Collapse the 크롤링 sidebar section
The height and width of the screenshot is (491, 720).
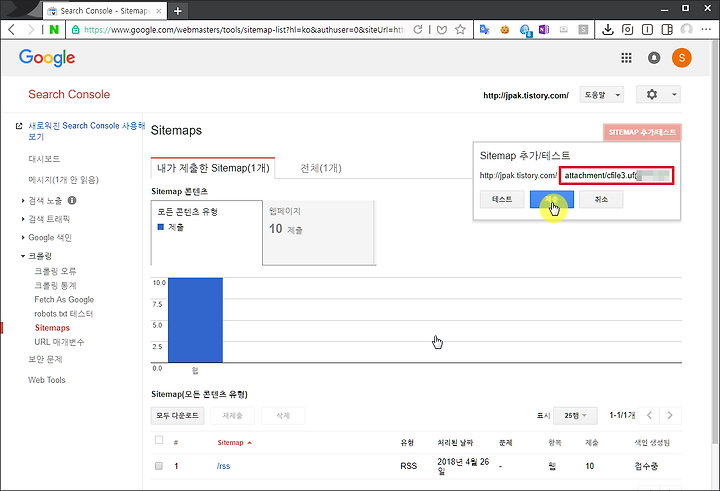click(x=23, y=256)
